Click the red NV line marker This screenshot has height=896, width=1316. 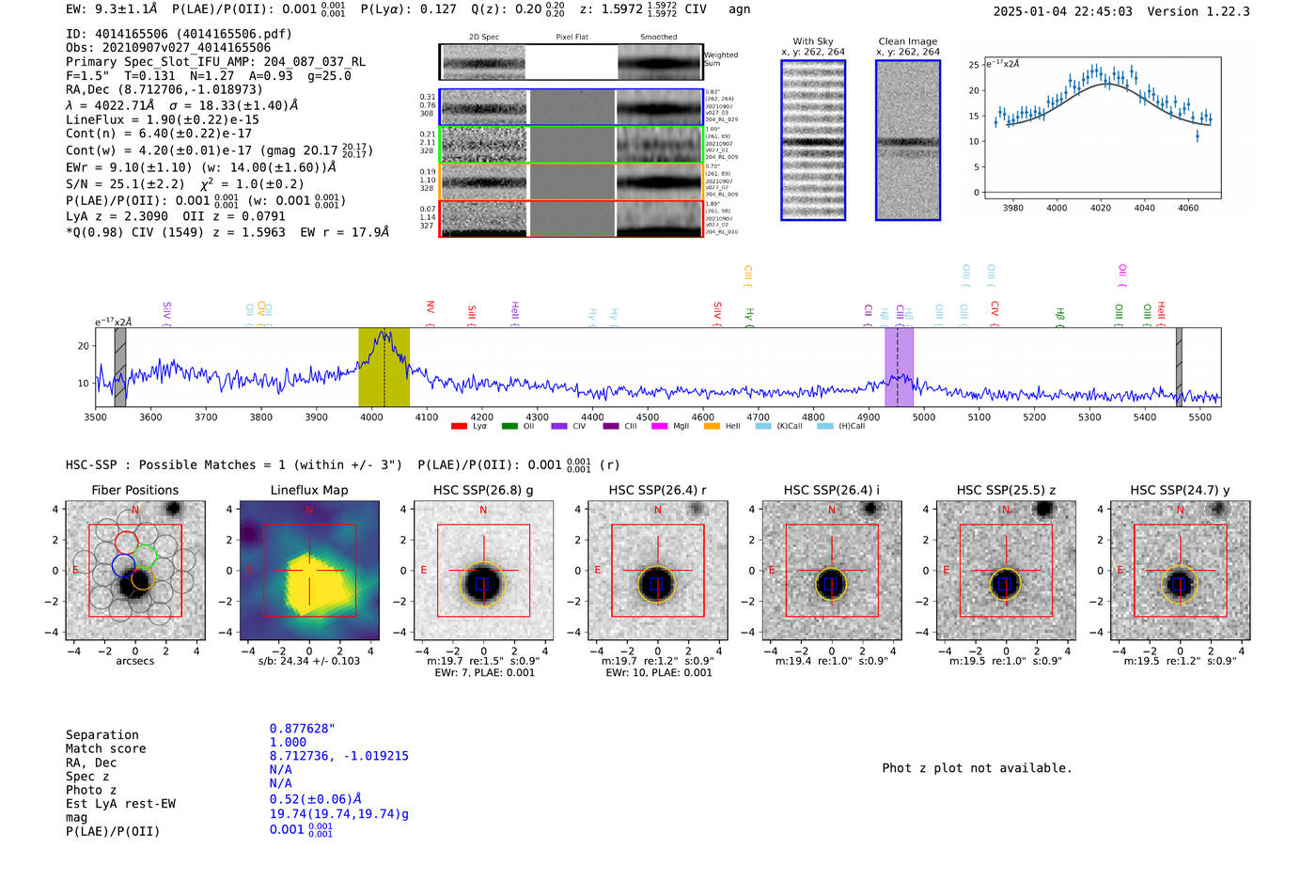430,314
